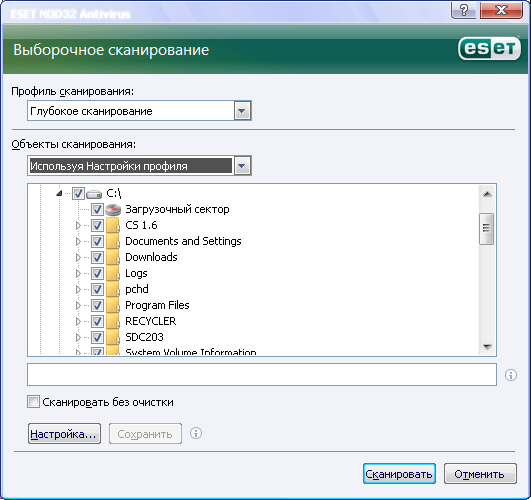Expand the Documents and Settings node
This screenshot has width=531, height=500.
coord(78,241)
